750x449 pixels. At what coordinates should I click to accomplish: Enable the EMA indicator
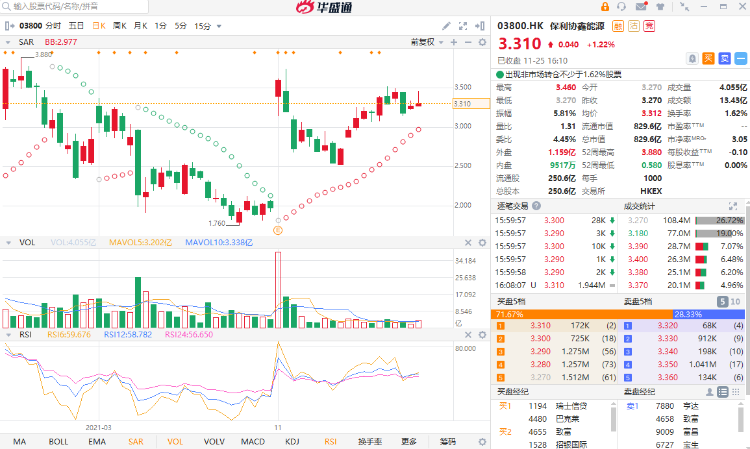[x=97, y=441]
